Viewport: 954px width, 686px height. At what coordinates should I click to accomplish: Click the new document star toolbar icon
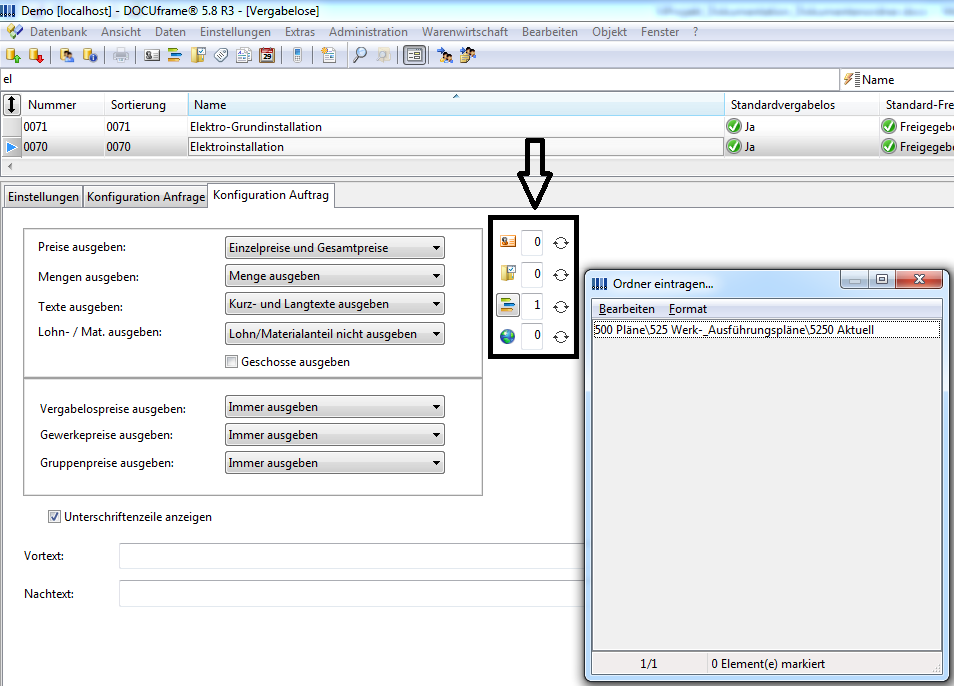pyautogui.click(x=329, y=56)
